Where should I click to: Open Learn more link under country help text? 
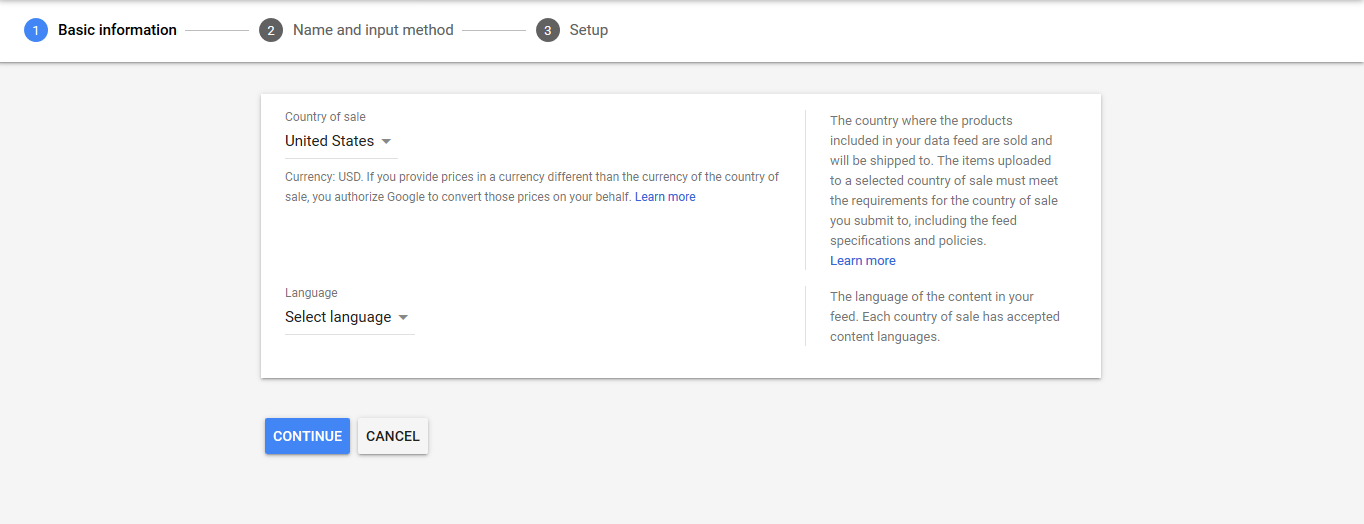863,261
